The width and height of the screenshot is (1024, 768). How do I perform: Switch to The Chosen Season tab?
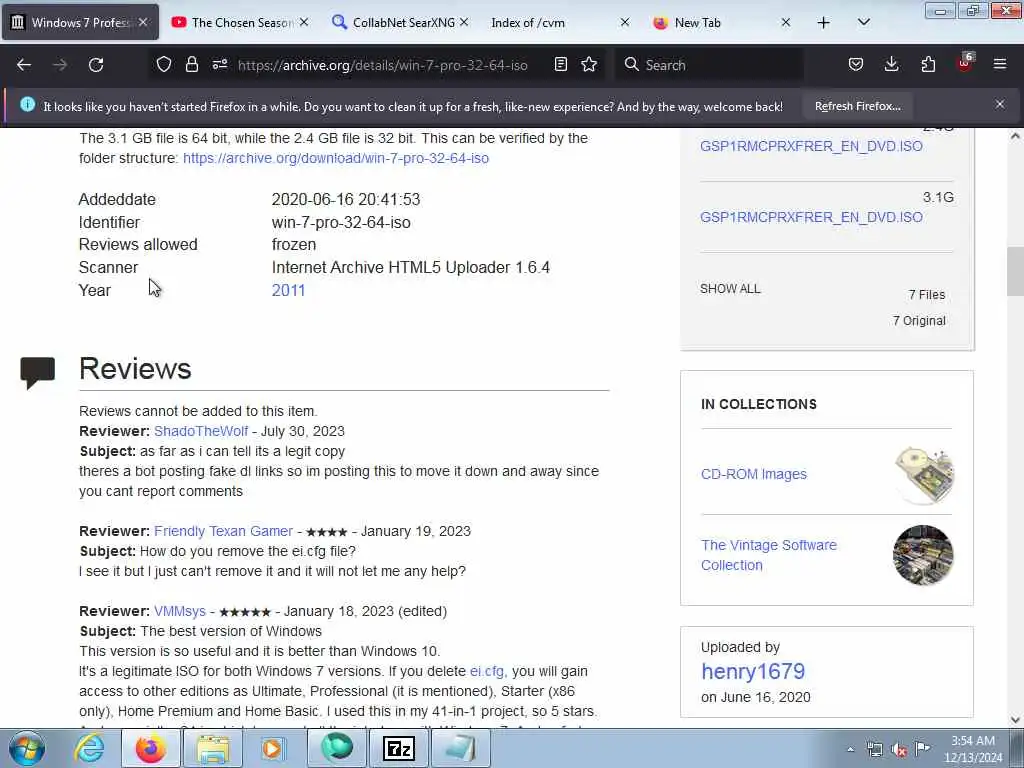[x=232, y=22]
